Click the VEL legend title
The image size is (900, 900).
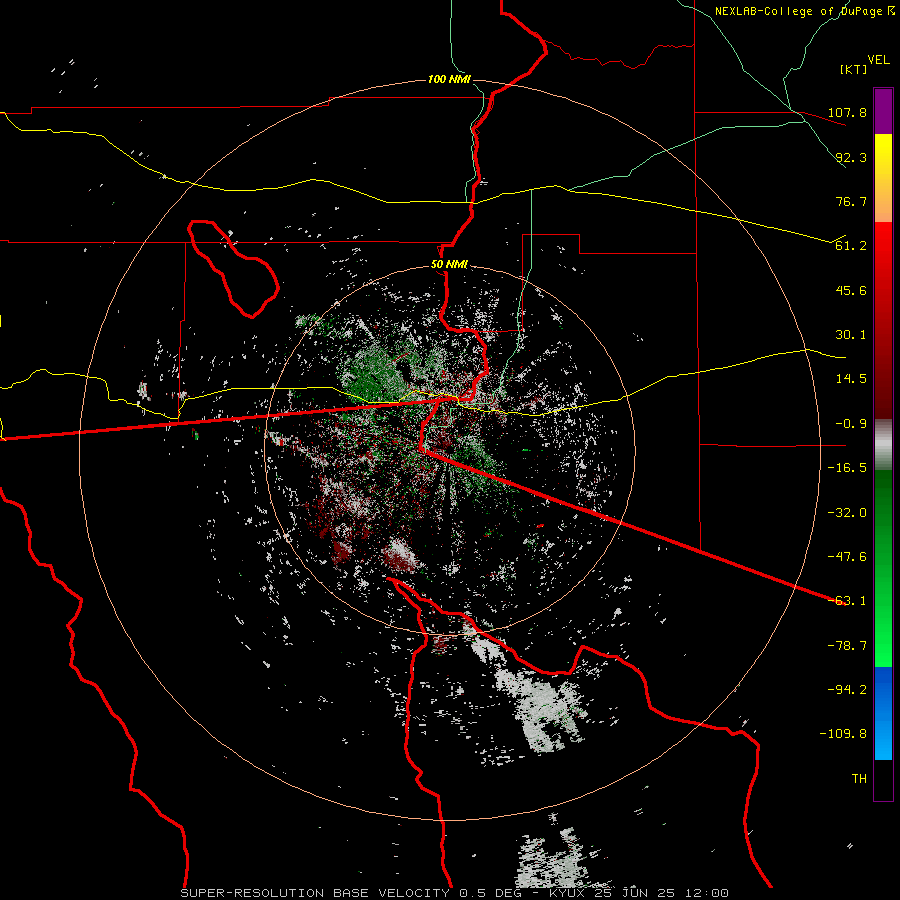(878, 60)
